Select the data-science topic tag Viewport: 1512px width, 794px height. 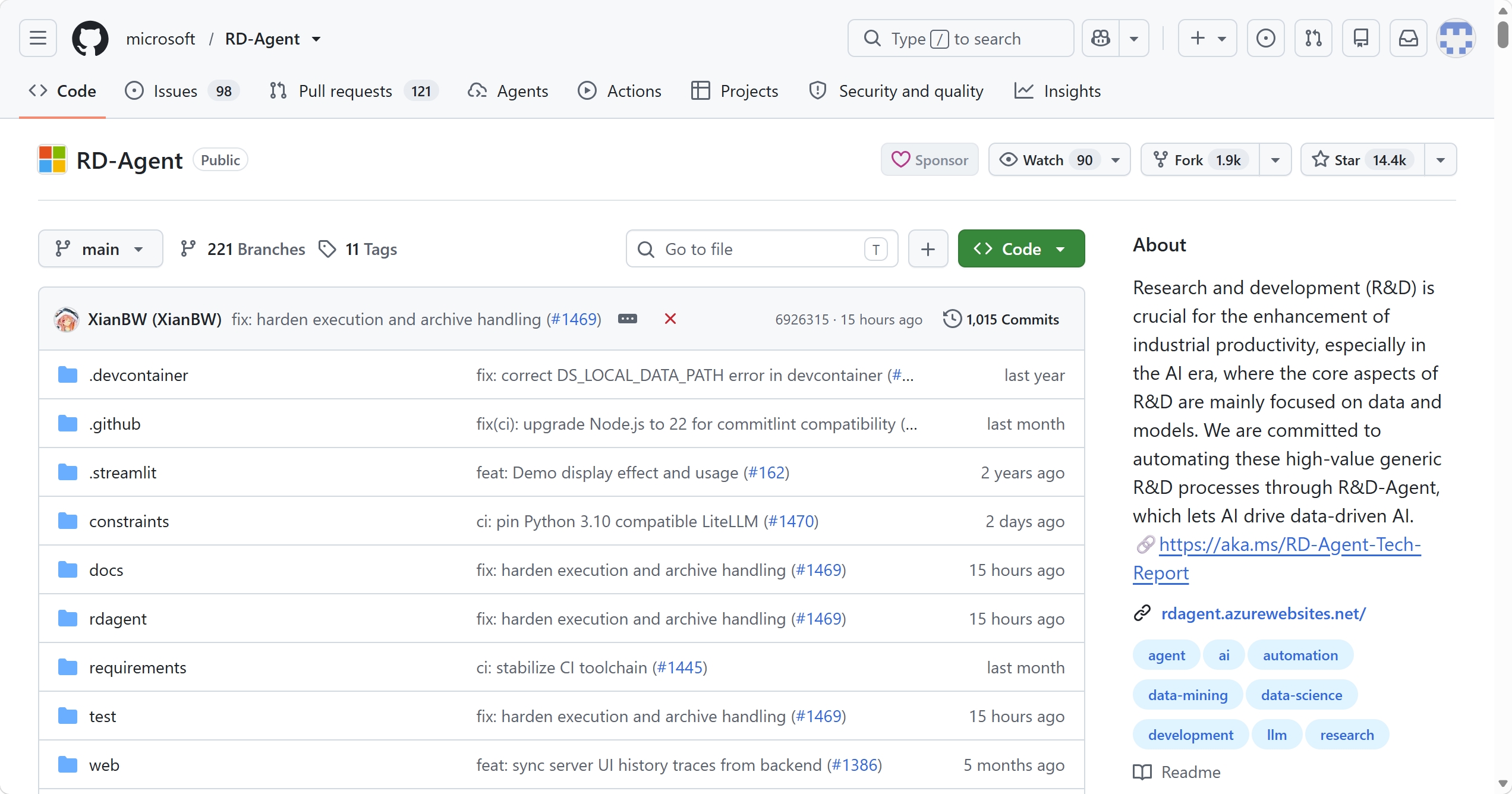(x=1301, y=695)
